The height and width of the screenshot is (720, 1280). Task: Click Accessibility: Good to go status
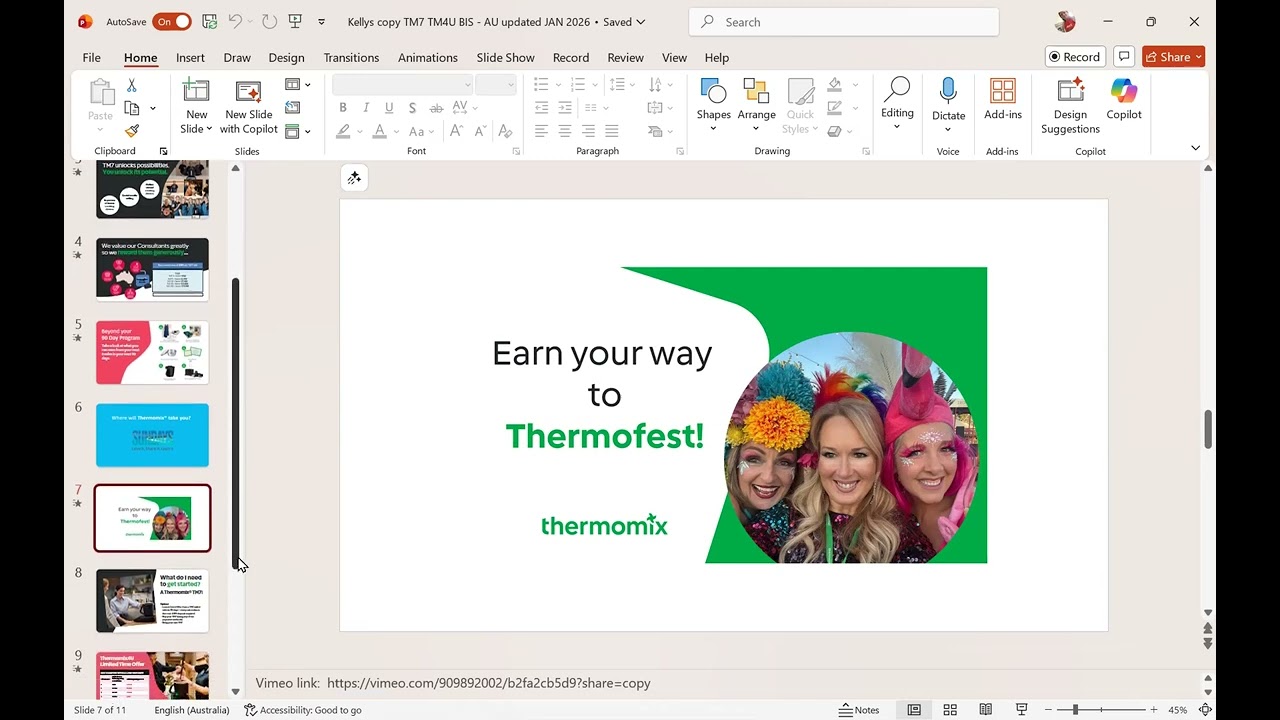click(303, 710)
